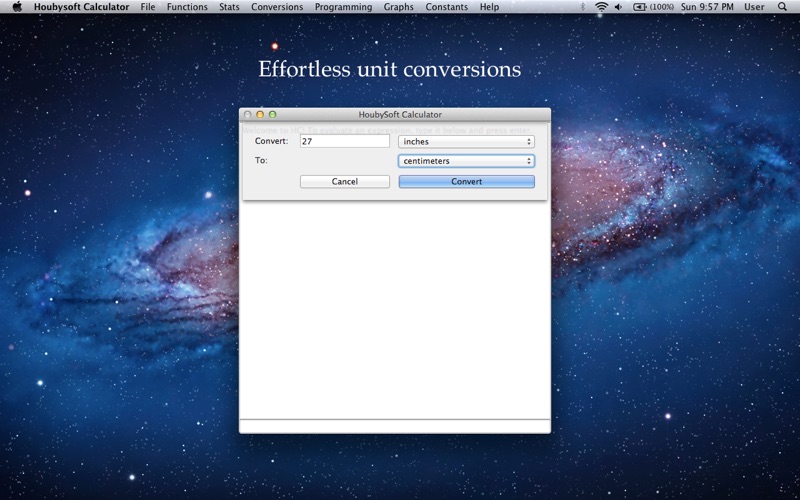
Task: Click the blue Convert button
Action: pyautogui.click(x=466, y=182)
